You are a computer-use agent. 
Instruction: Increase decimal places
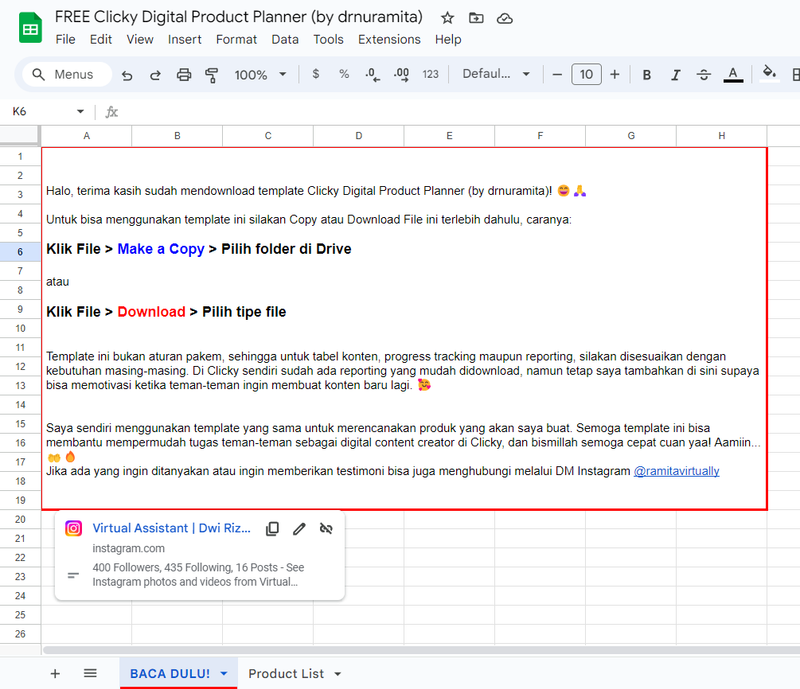pos(402,75)
